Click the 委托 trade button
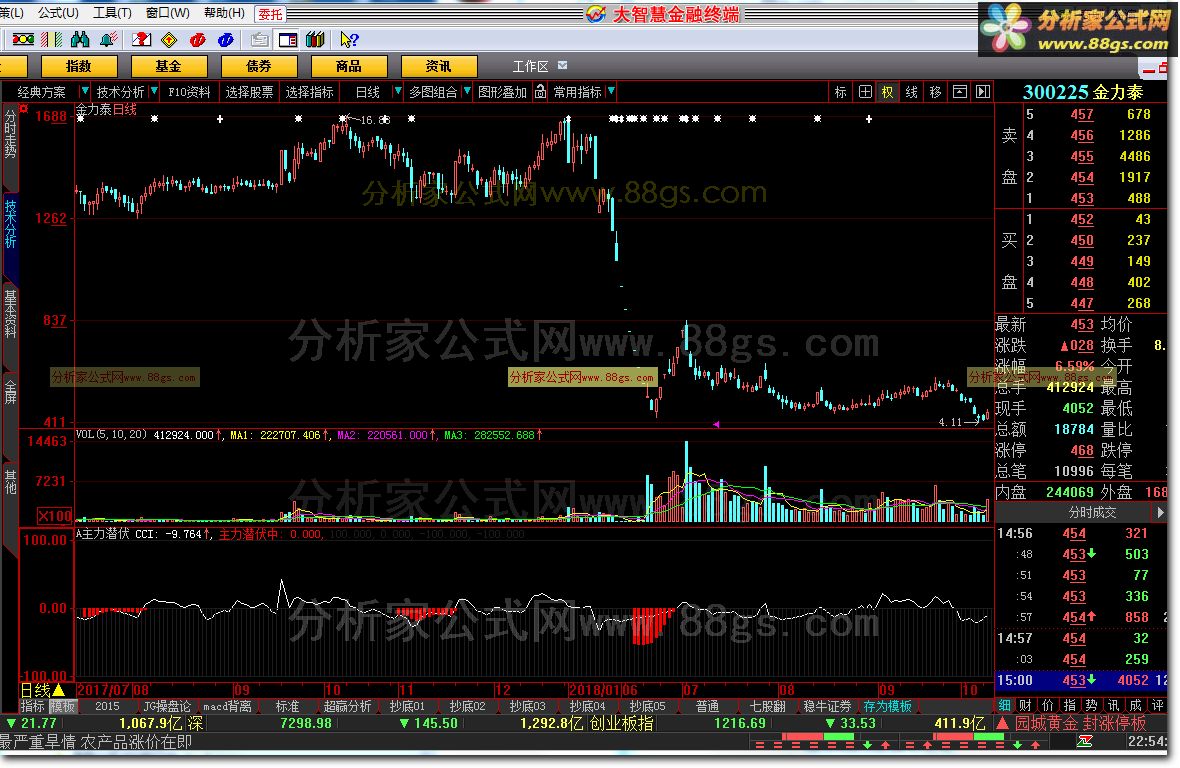The image size is (1180, 768). coord(270,14)
